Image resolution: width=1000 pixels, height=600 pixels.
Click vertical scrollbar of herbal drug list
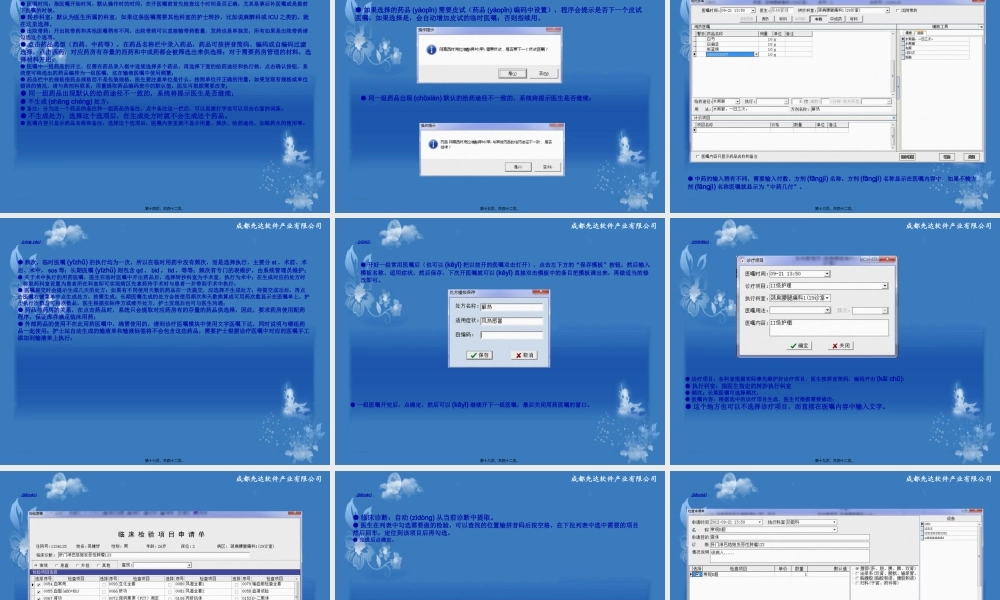pyautogui.click(x=892, y=75)
